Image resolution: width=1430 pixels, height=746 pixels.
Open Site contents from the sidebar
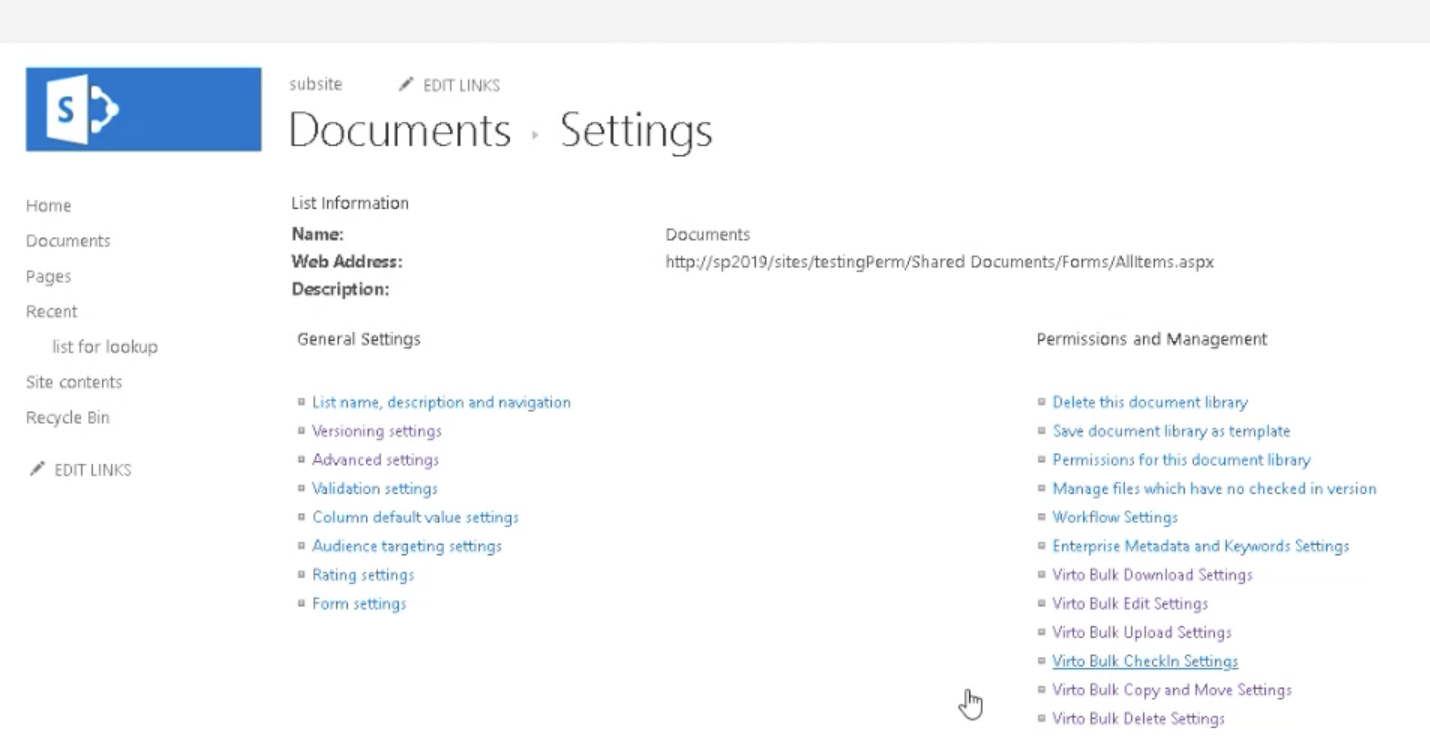[73, 382]
